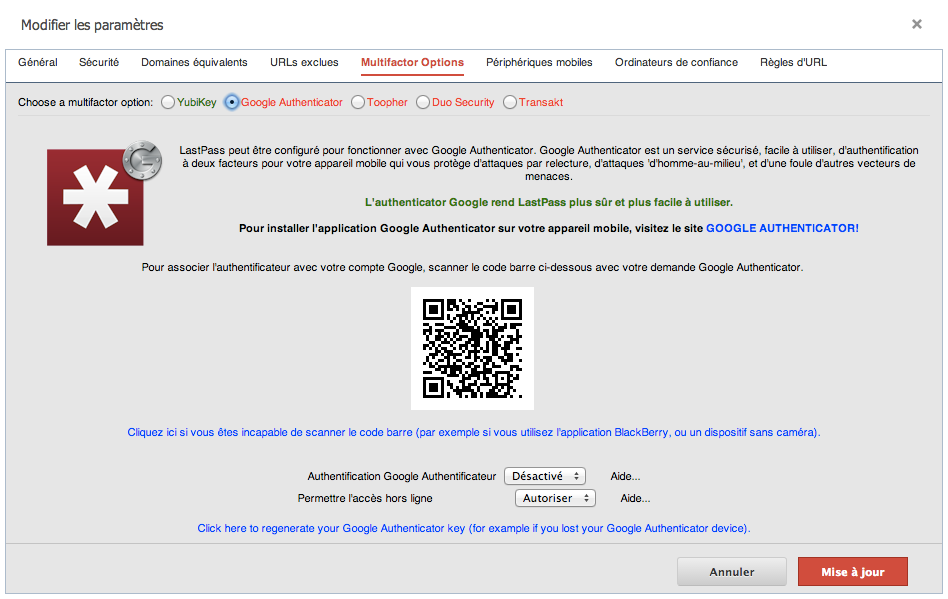948x599 pixels.
Task: Switch to the Général tab
Action: tap(37, 62)
